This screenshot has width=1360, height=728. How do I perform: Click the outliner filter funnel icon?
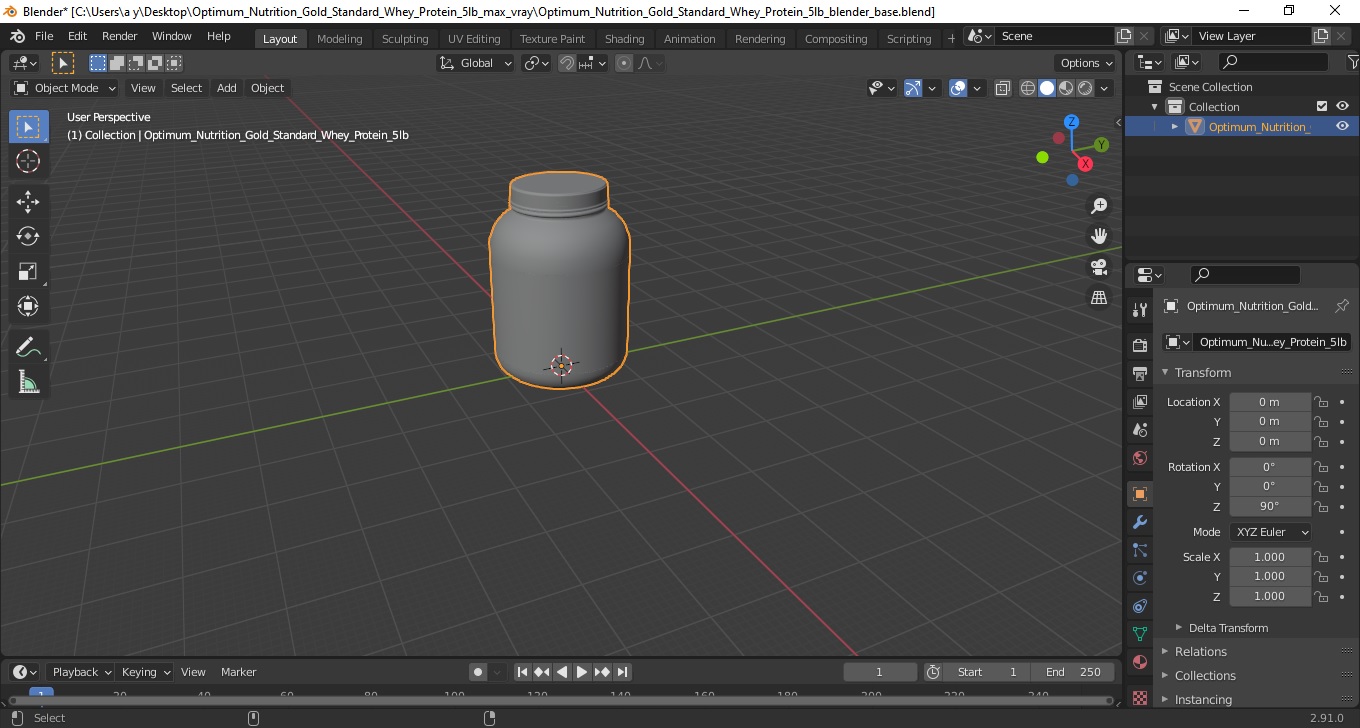pyautogui.click(x=1352, y=62)
